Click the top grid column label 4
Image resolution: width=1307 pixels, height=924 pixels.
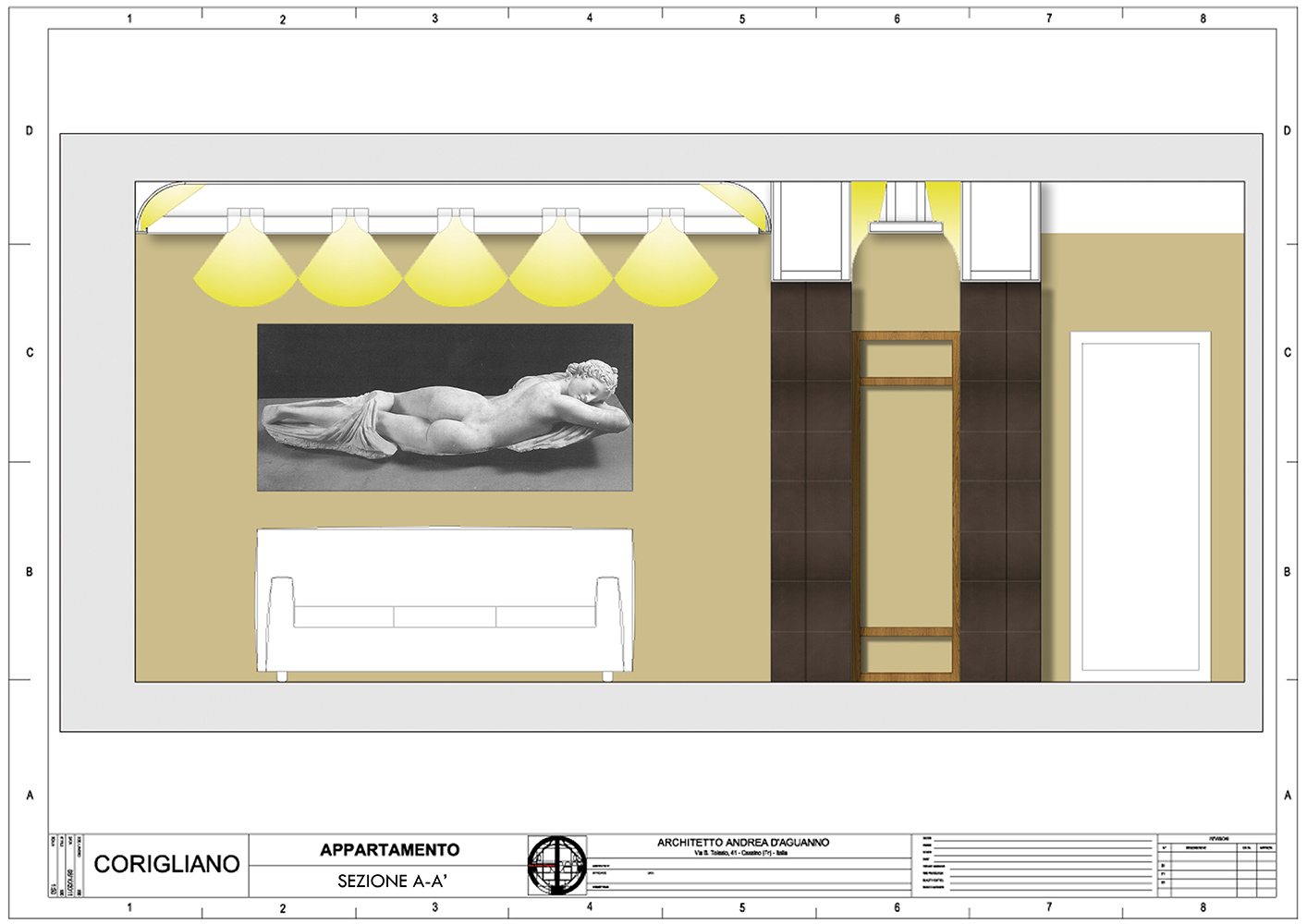click(590, 18)
